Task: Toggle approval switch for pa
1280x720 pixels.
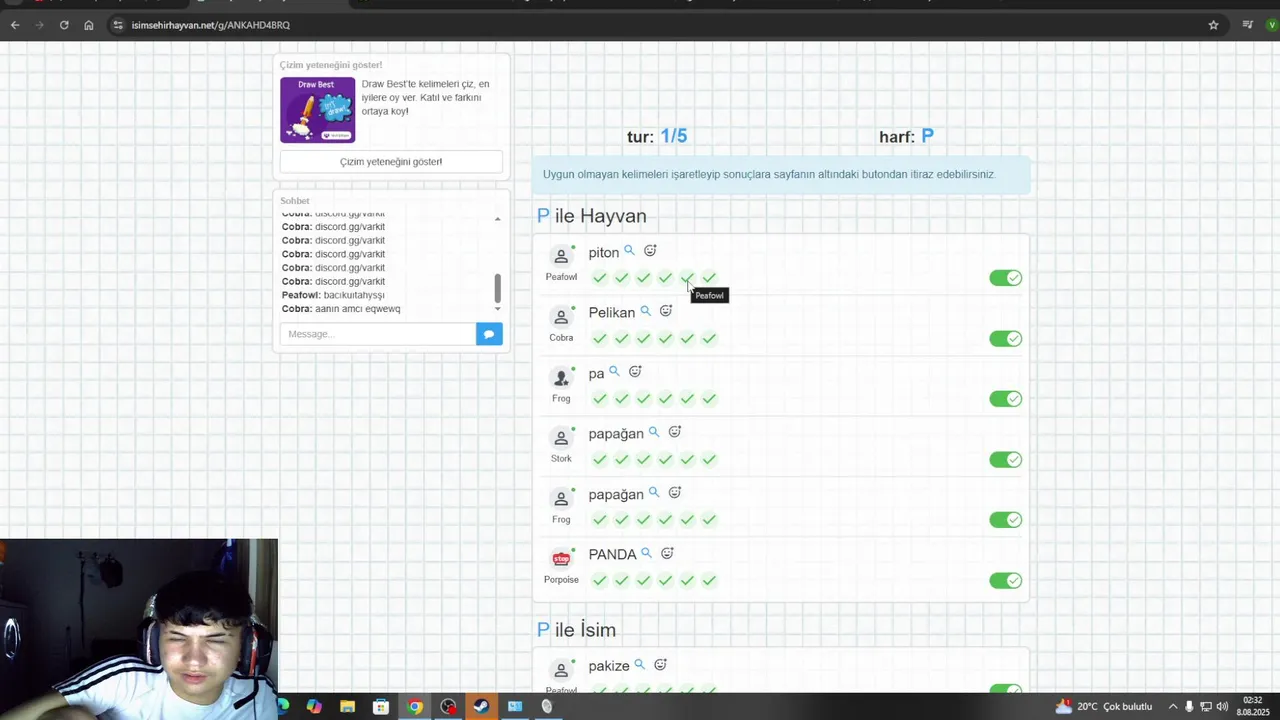Action: (x=1005, y=399)
